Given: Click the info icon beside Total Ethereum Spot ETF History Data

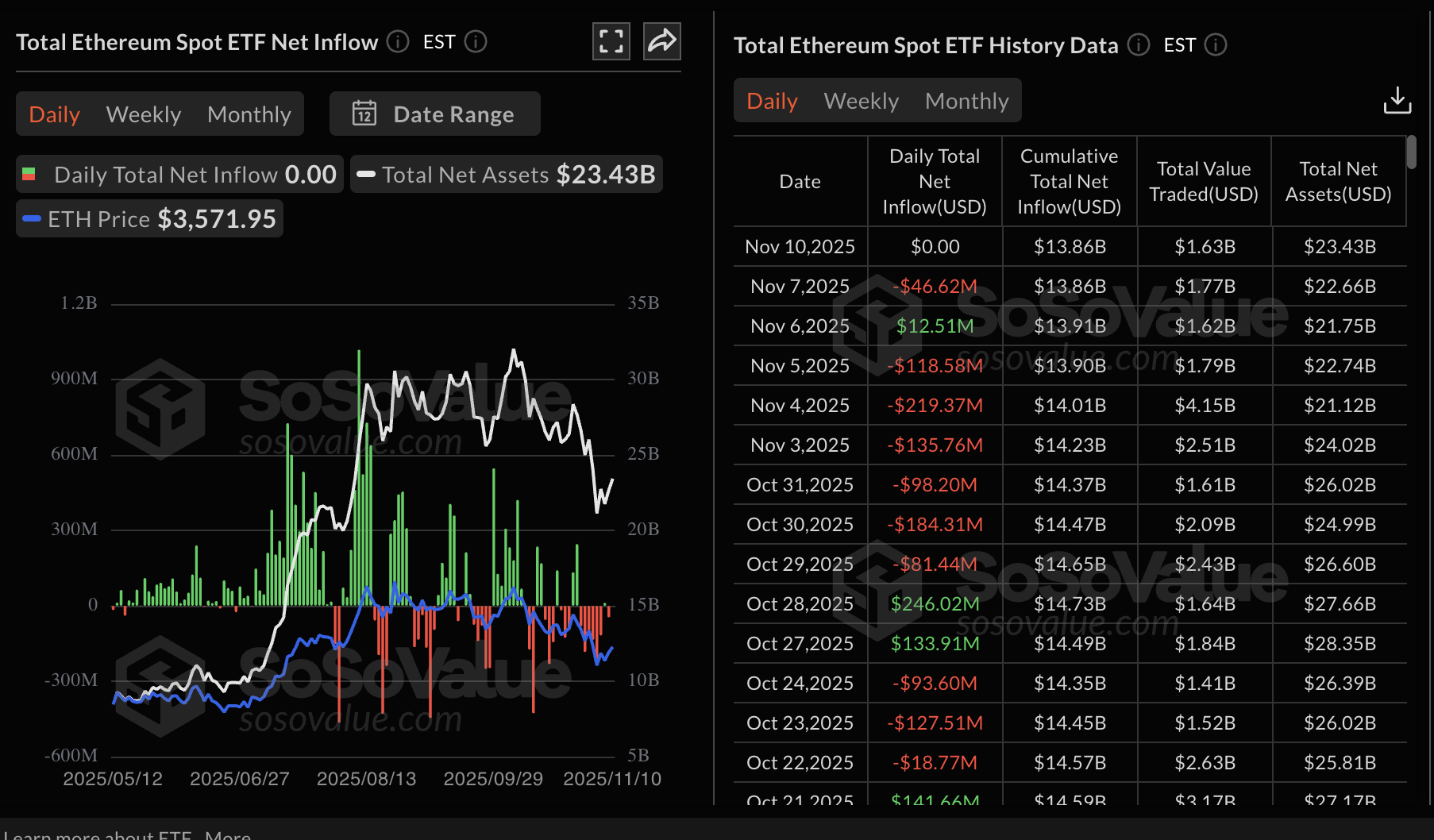Looking at the screenshot, I should tap(1139, 45).
